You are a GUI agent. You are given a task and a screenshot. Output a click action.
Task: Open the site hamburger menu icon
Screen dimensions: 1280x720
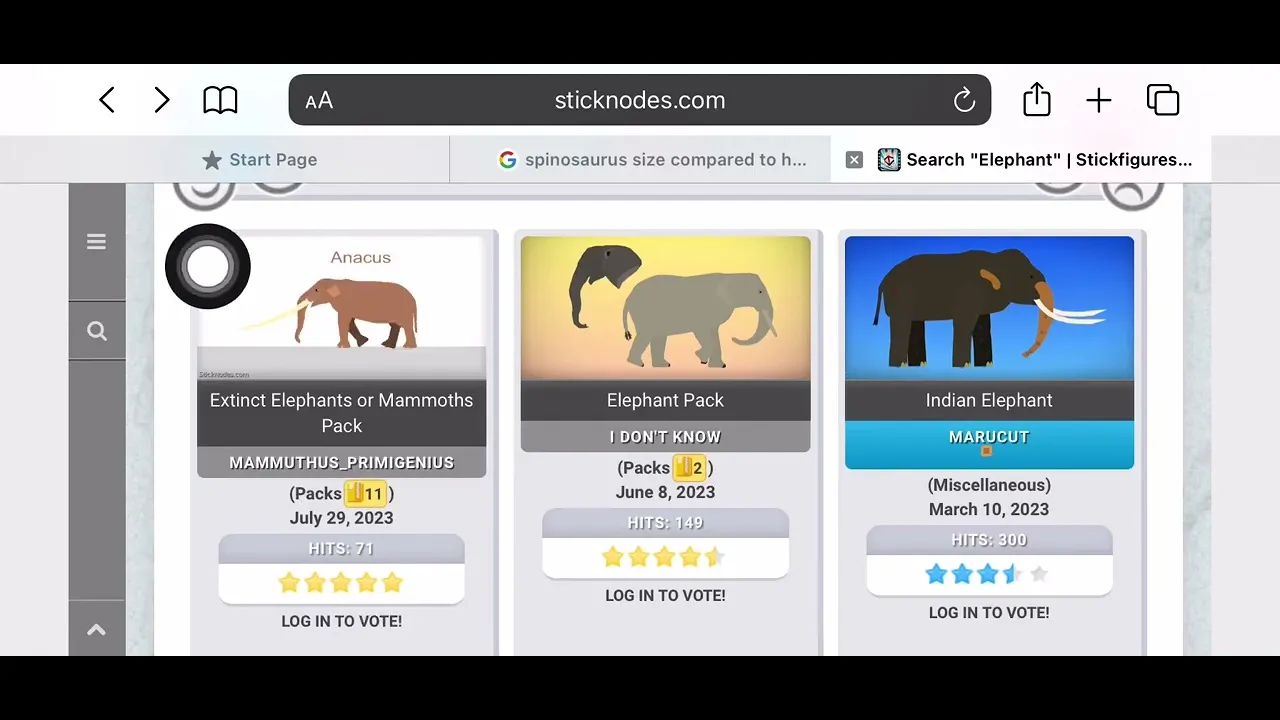point(96,242)
